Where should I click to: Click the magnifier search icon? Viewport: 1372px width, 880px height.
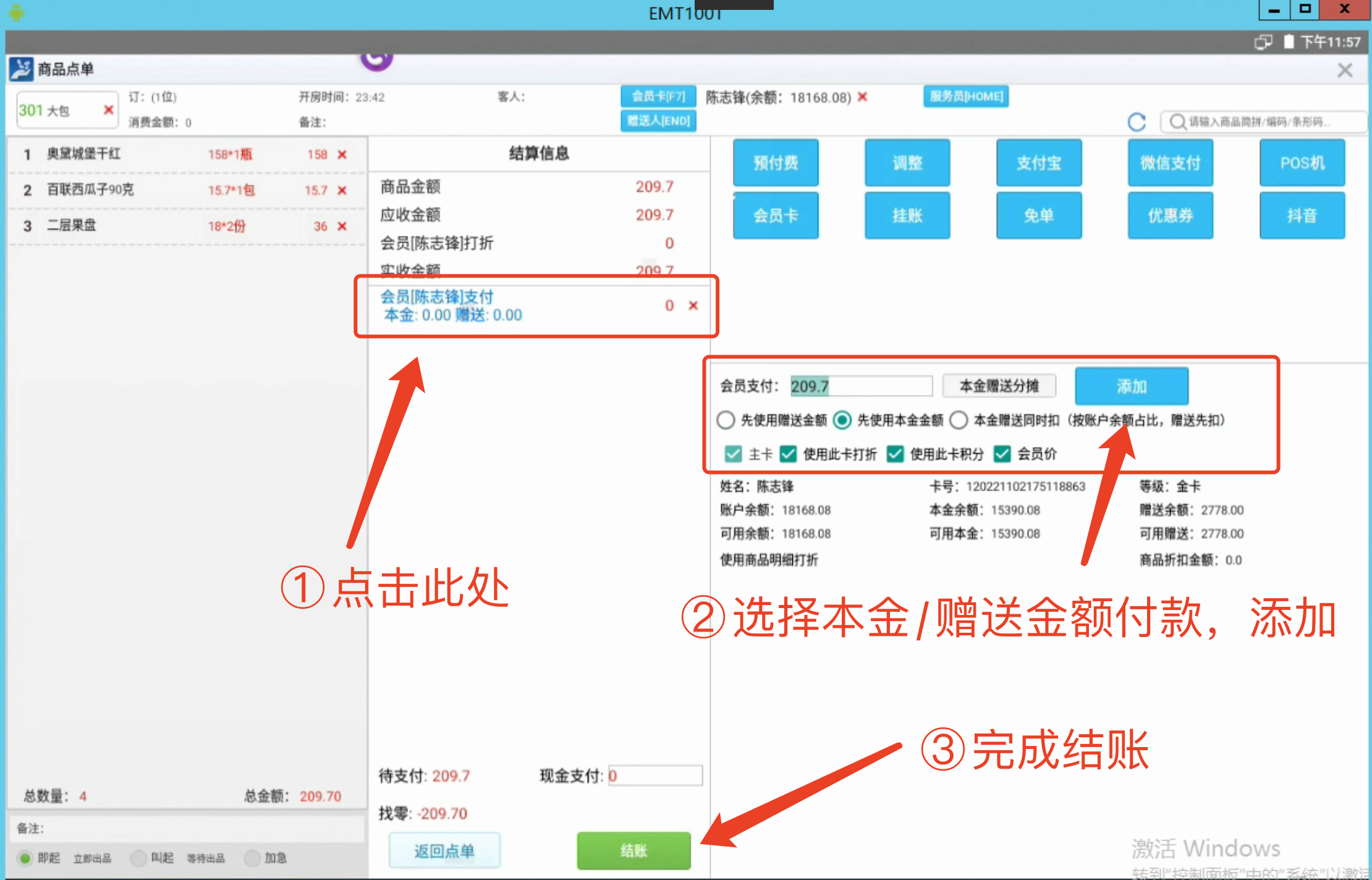pyautogui.click(x=1177, y=122)
